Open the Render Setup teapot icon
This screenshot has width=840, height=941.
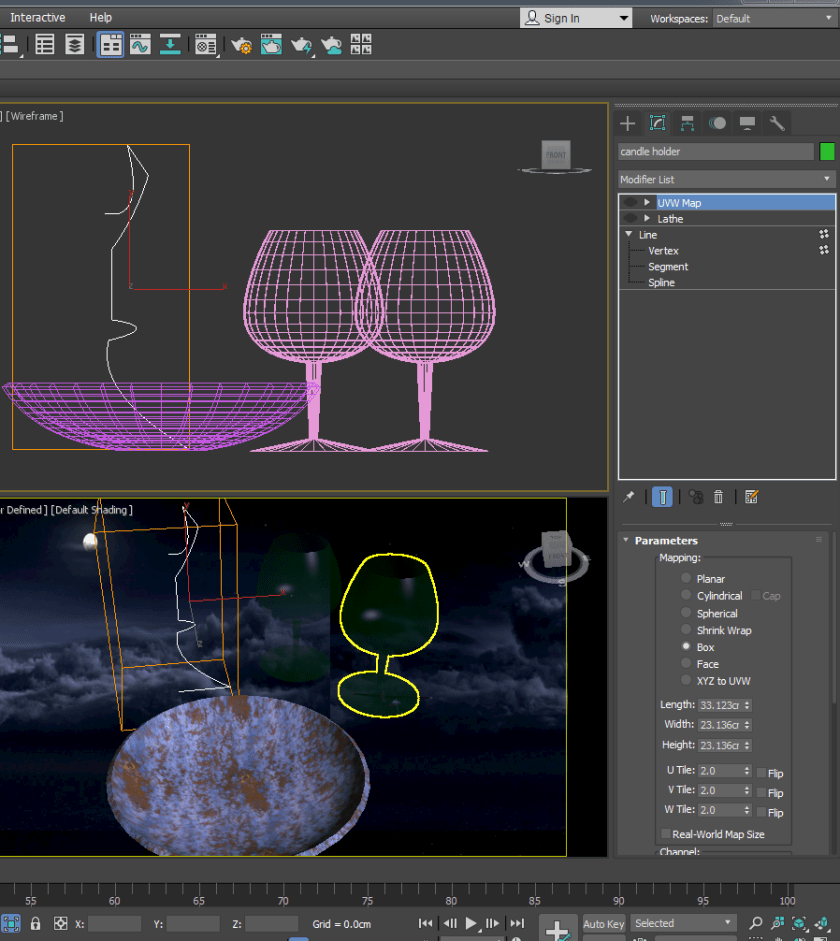pos(241,45)
